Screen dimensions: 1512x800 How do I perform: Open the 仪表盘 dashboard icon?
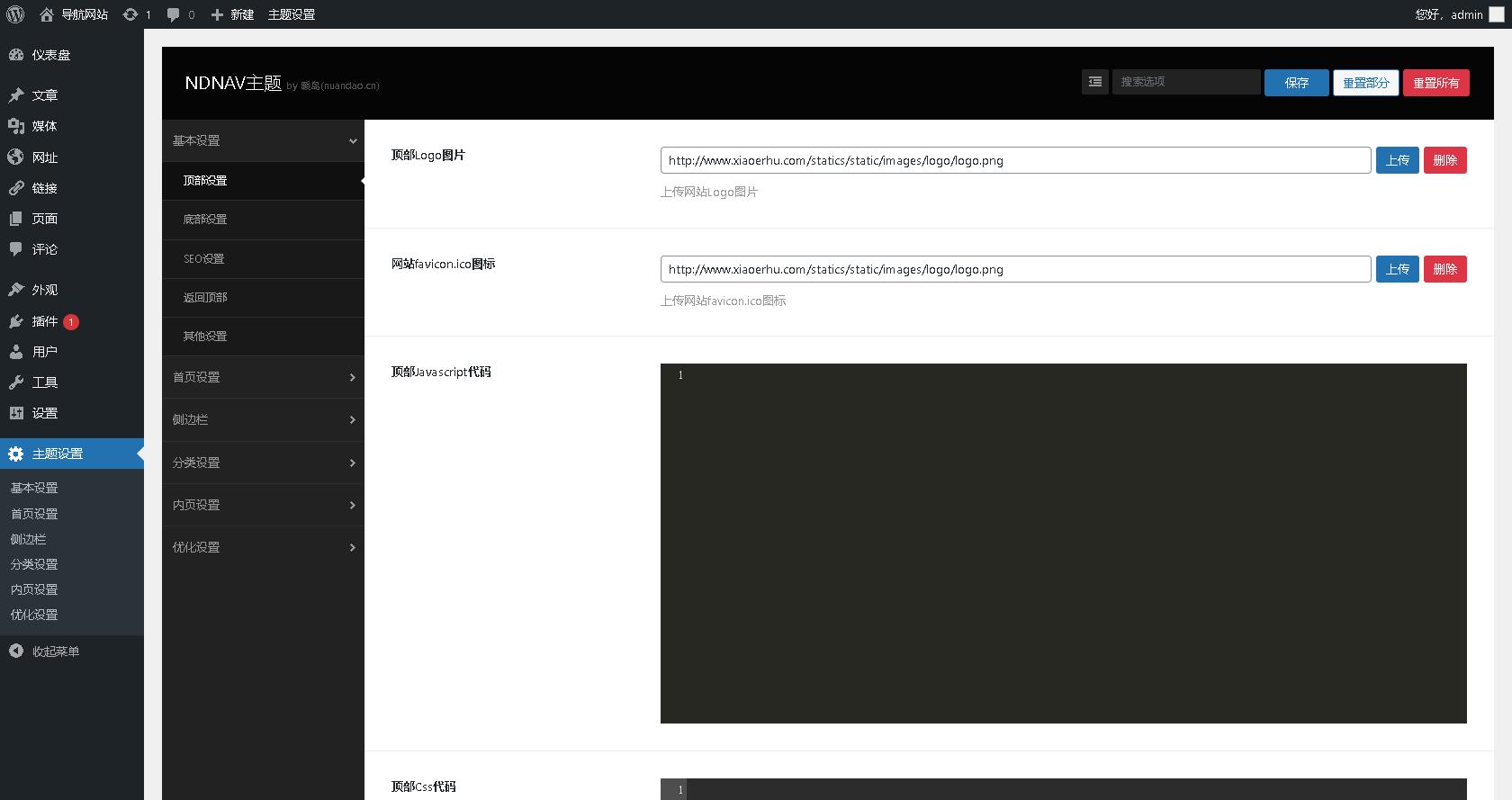[16, 55]
